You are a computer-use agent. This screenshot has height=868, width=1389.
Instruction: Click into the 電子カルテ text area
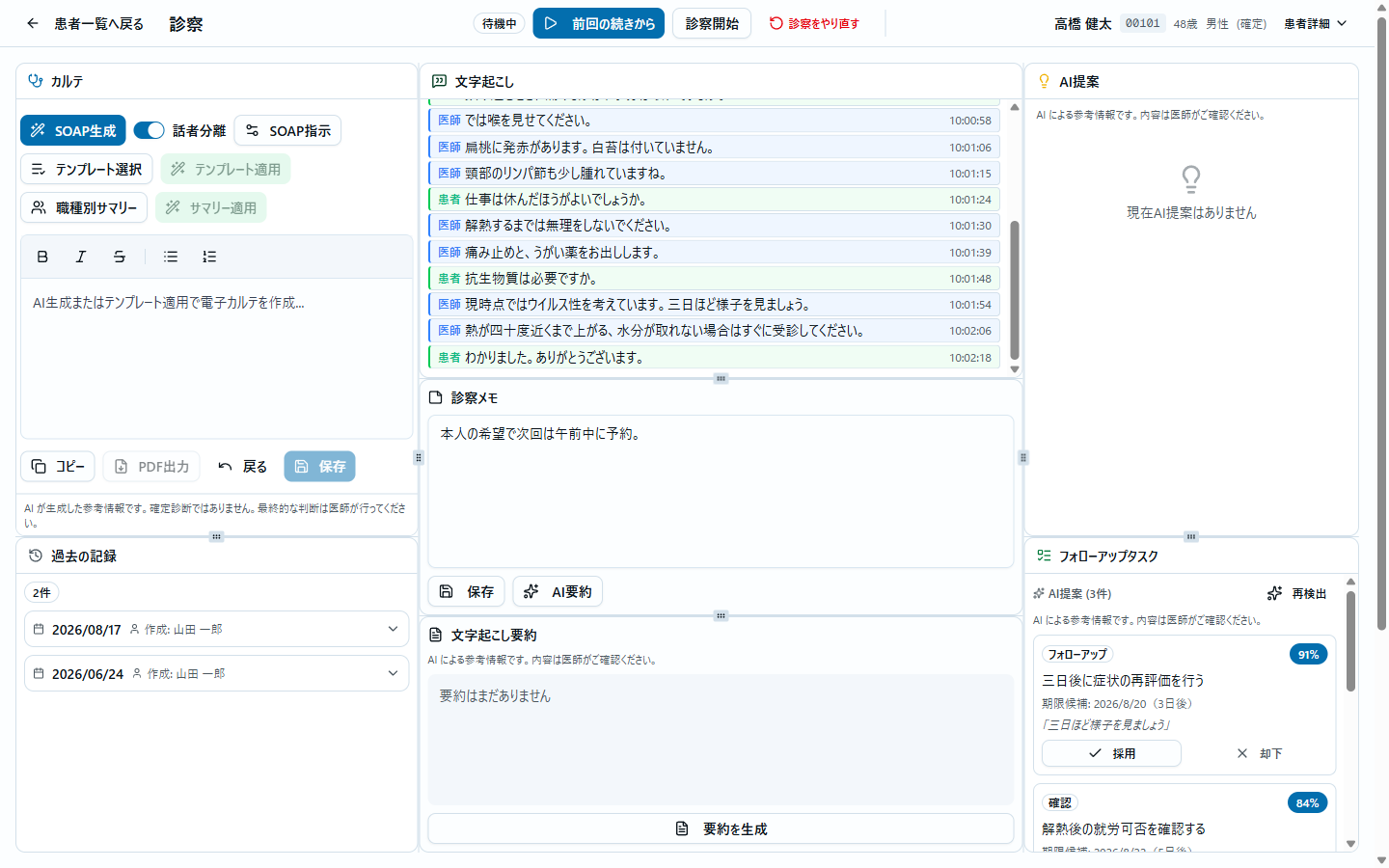[x=217, y=358]
